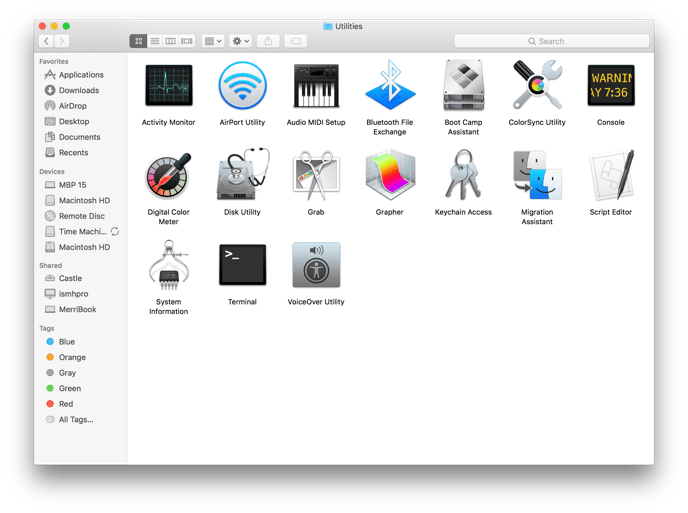Click the Edit Tags toolbar button
688x513 pixels.
coord(296,41)
